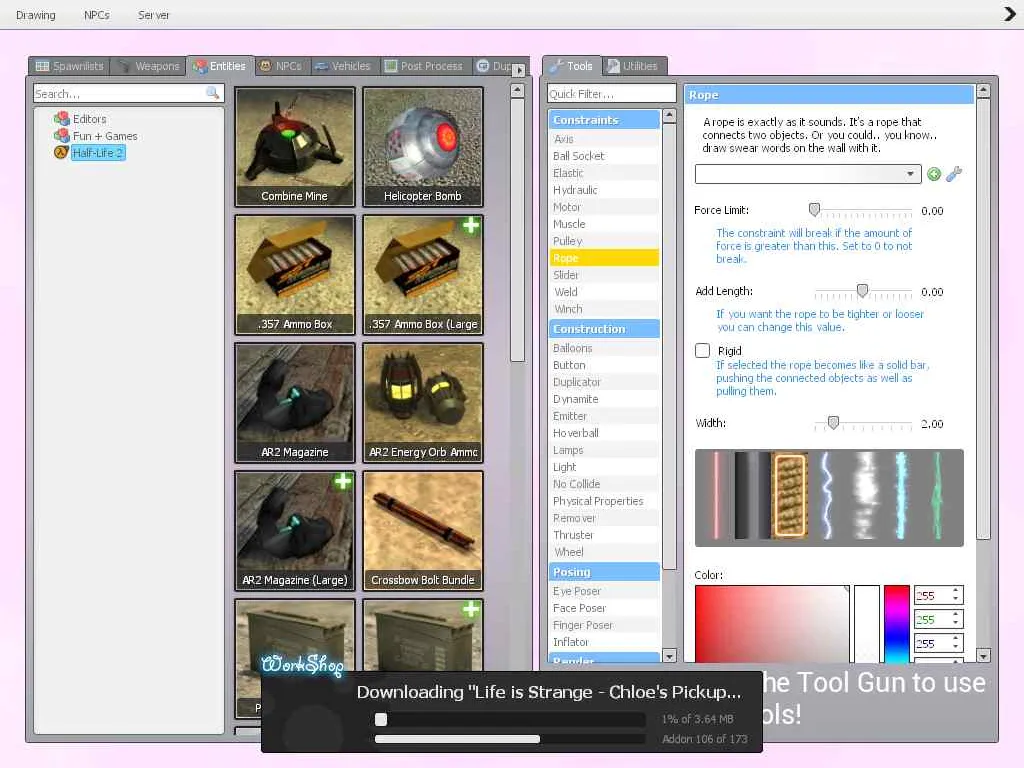The width and height of the screenshot is (1024, 768).
Task: Select the Hydraulic tool
Action: click(604, 189)
